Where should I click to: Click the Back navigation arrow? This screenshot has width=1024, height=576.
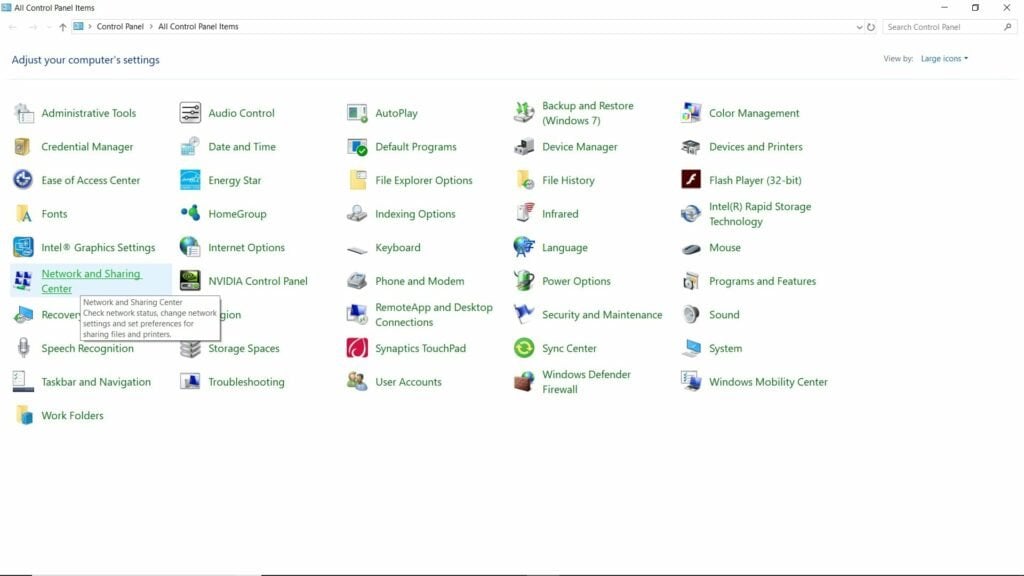[12, 27]
